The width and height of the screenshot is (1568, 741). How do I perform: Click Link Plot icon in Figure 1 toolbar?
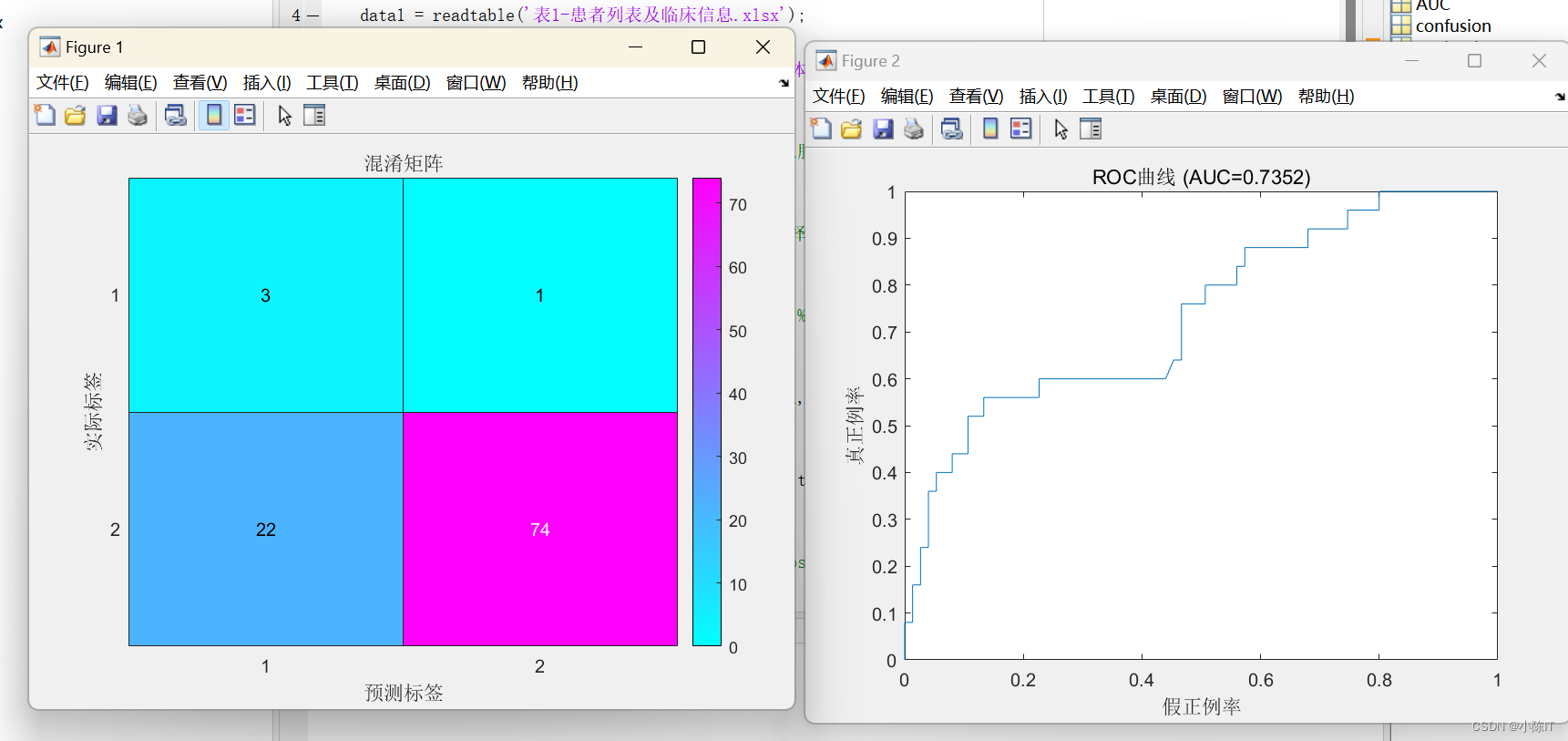176,115
